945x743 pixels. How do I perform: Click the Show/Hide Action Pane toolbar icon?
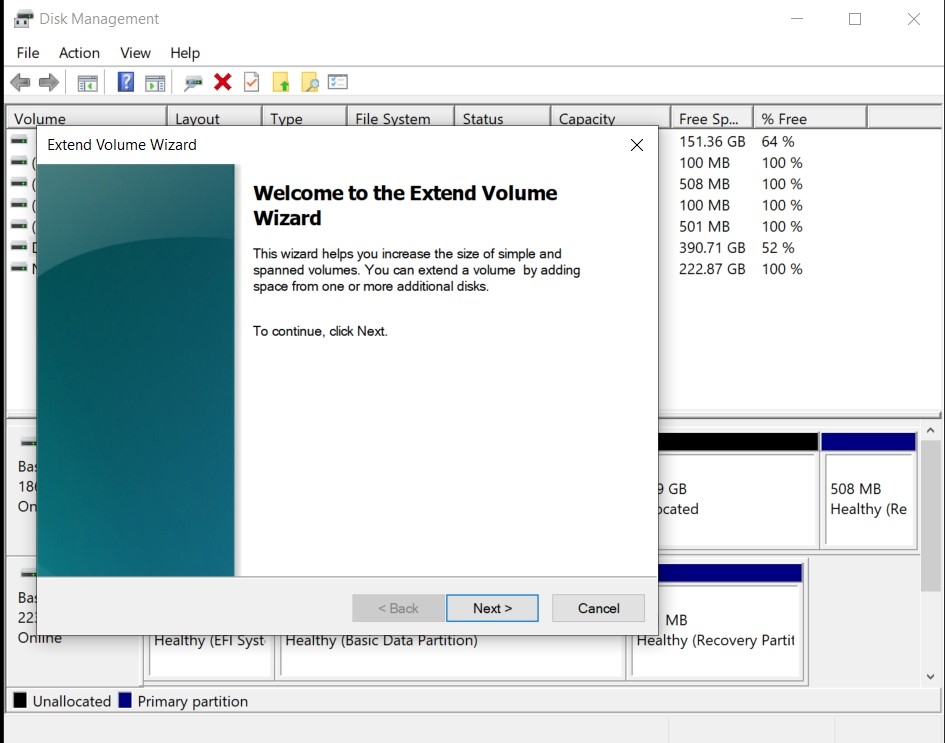(154, 81)
